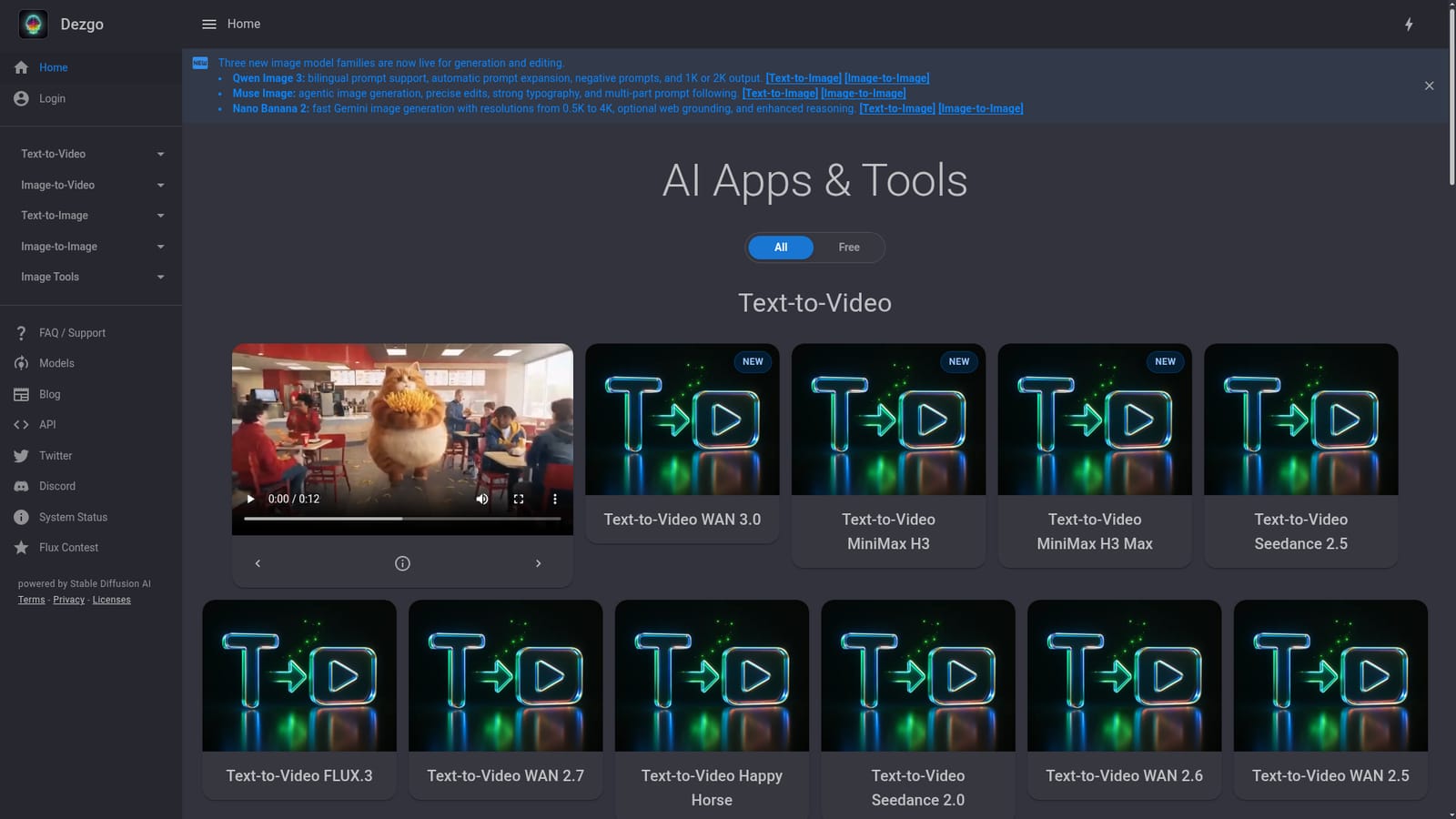Show info for the sample video
This screenshot has width=1456, height=819.
click(402, 563)
